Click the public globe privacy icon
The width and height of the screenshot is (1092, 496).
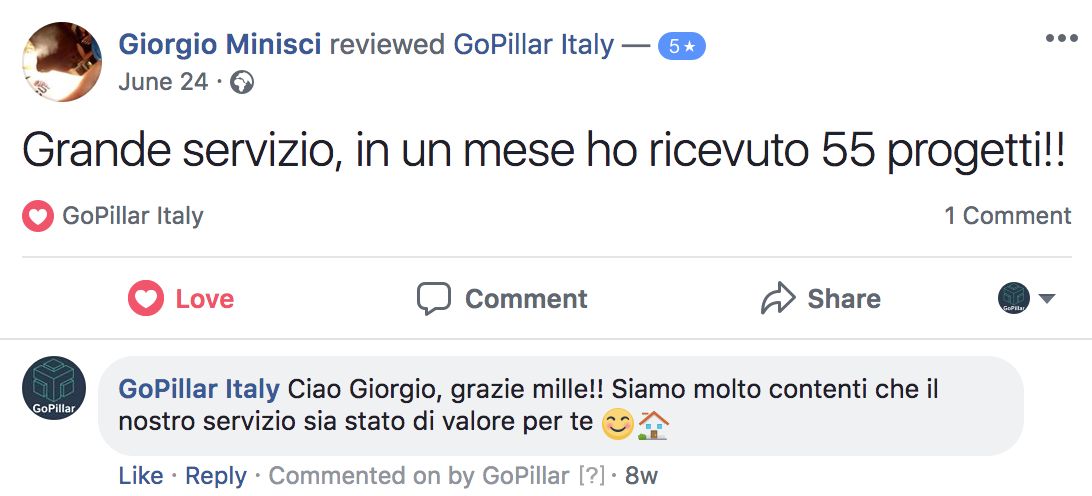[x=241, y=82]
